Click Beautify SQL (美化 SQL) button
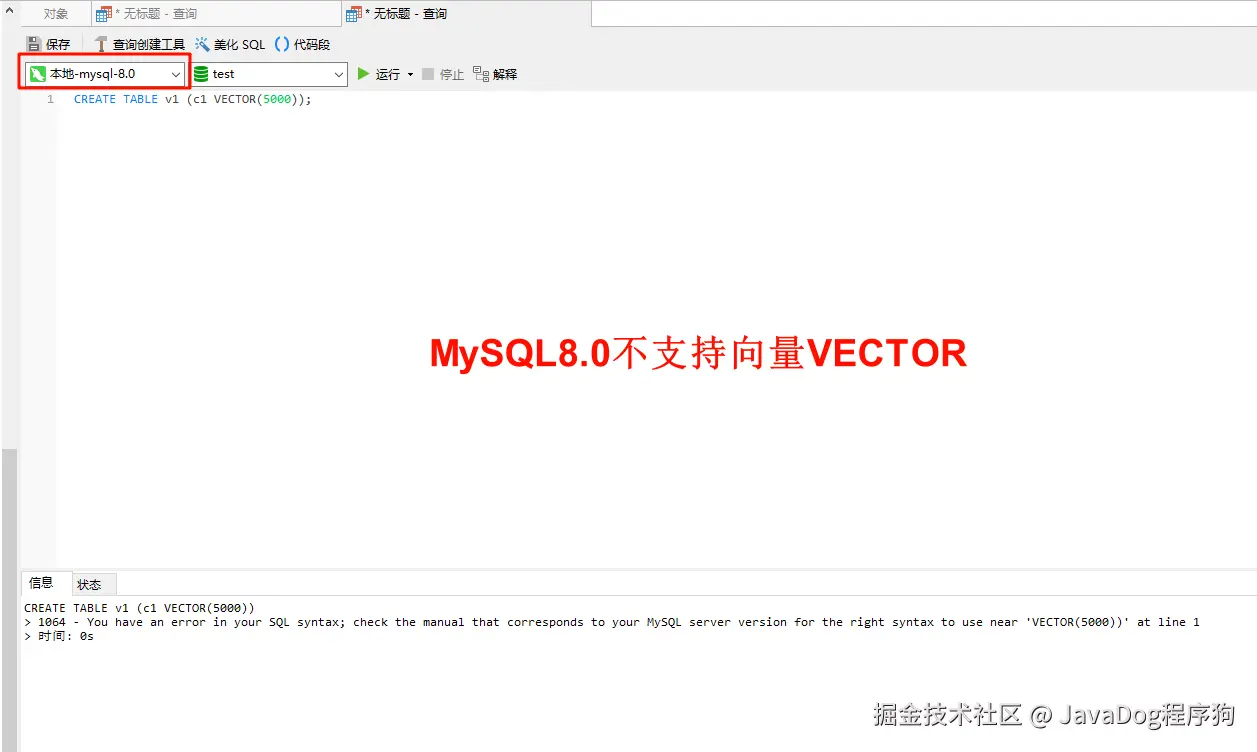 coord(230,44)
